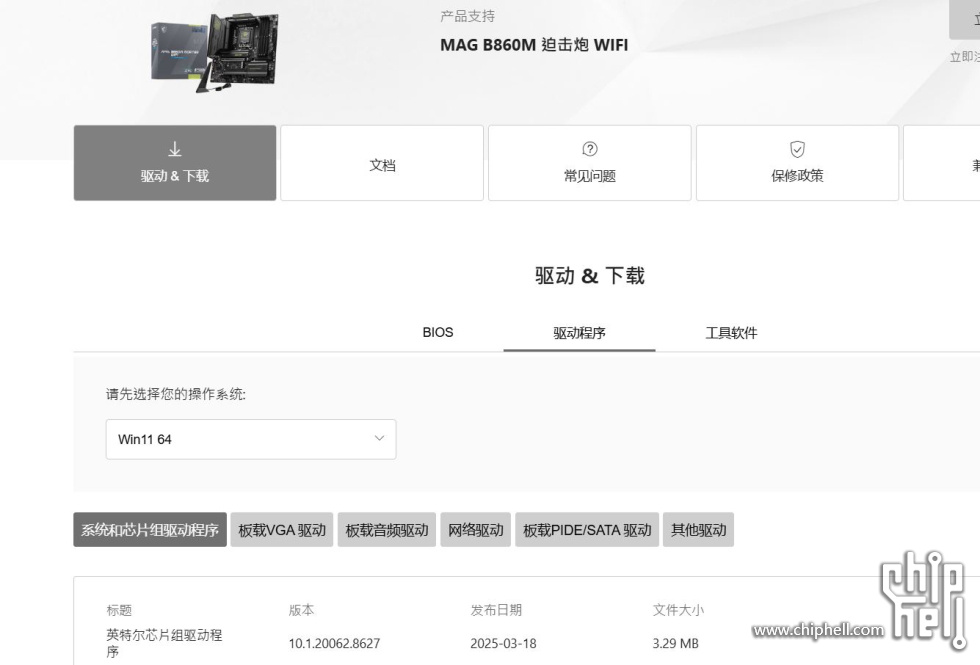Click the 英特尔芯片组驱动程序 driver title
This screenshot has width=980, height=665.
pos(164,643)
